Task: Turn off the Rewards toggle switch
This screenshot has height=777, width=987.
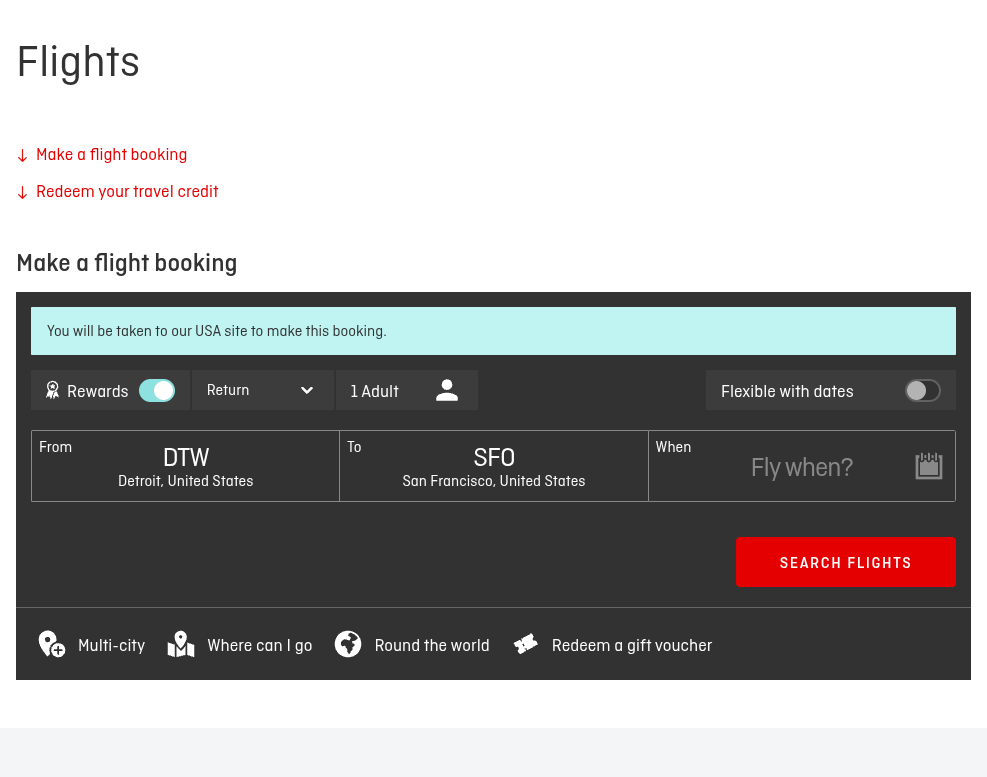Action: click(x=157, y=390)
